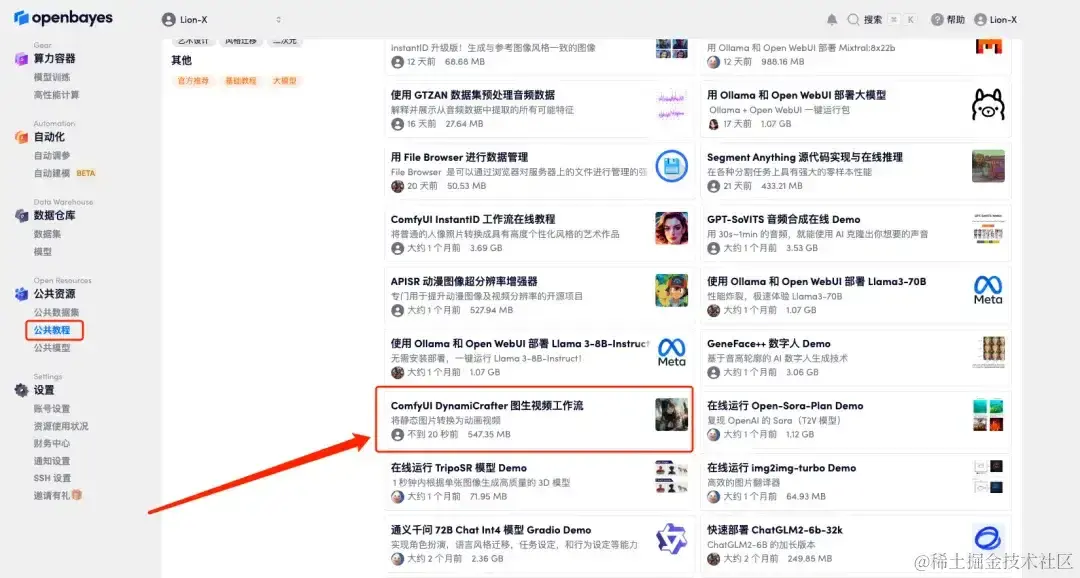
Task: Open 资源使用状况 in the sidebar
Action: (x=61, y=426)
